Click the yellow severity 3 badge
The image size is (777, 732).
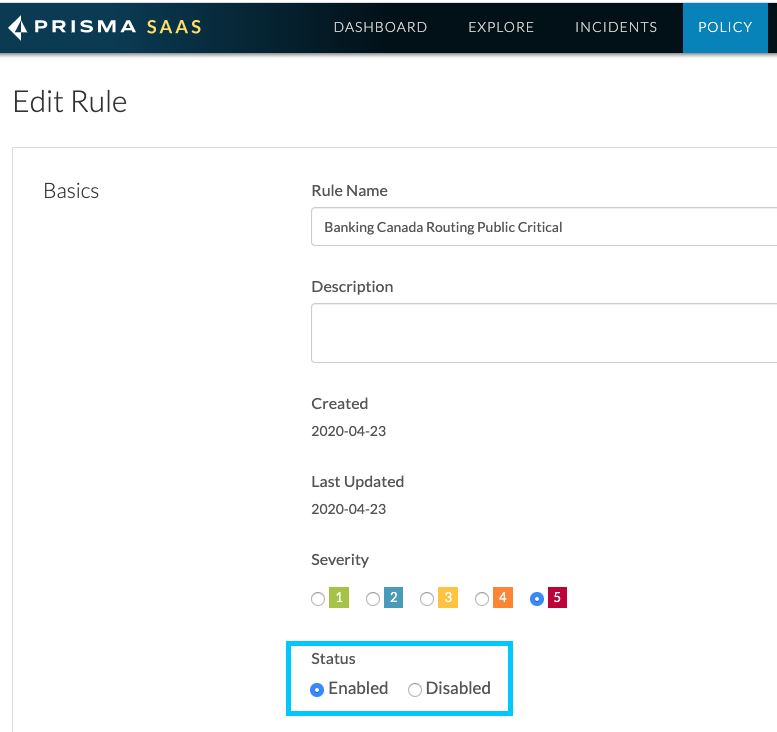(x=448, y=598)
